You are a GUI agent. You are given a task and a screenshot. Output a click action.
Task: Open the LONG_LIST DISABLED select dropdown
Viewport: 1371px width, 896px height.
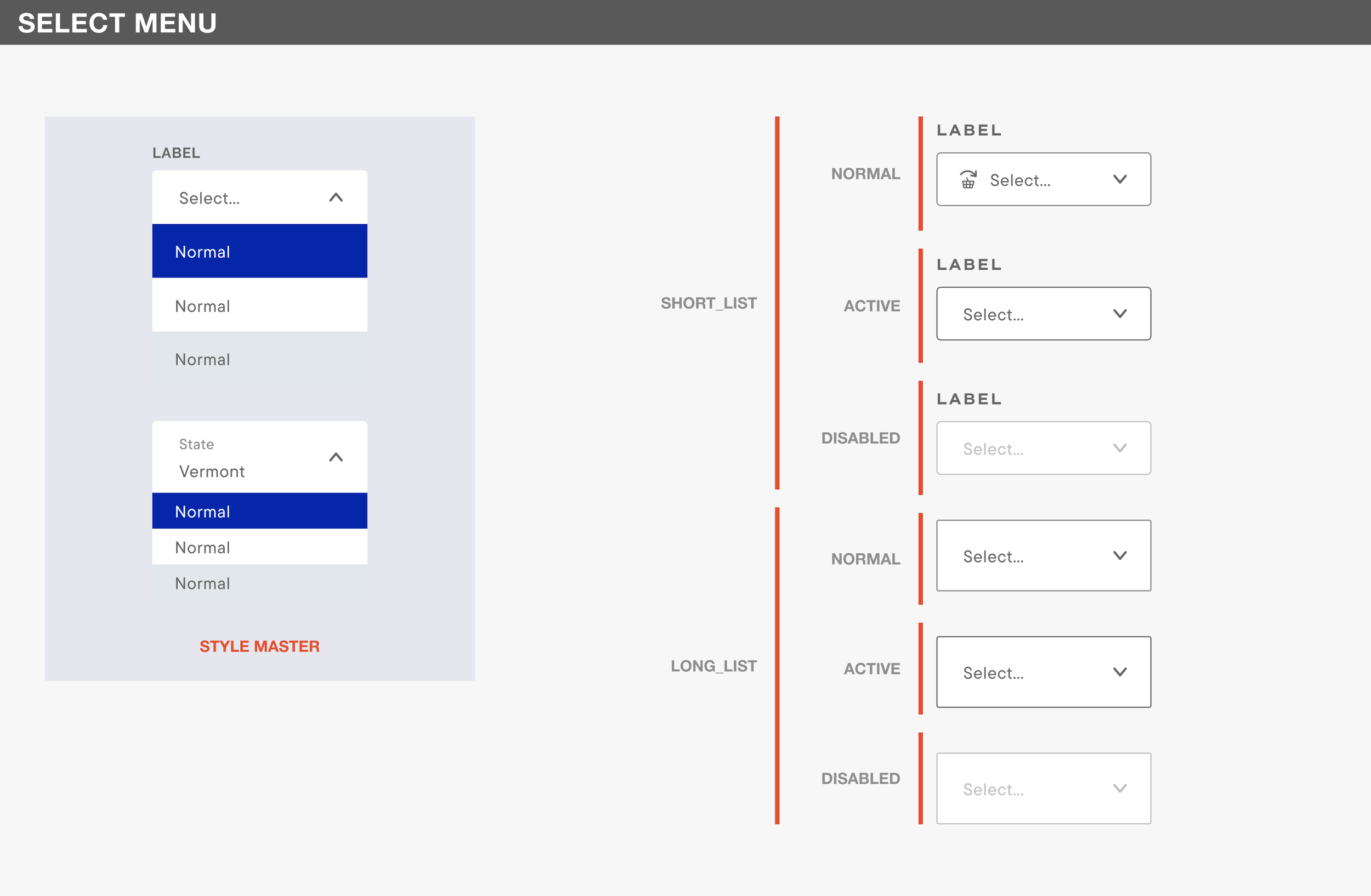coord(1043,789)
